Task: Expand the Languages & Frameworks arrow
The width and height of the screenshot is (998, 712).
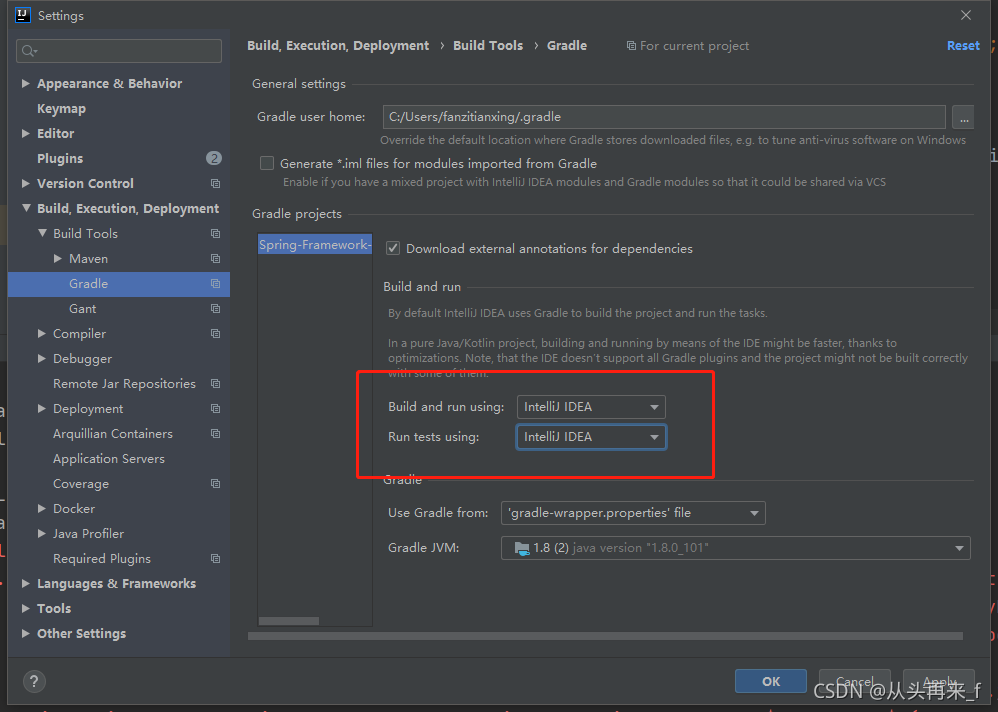Action: 25,583
